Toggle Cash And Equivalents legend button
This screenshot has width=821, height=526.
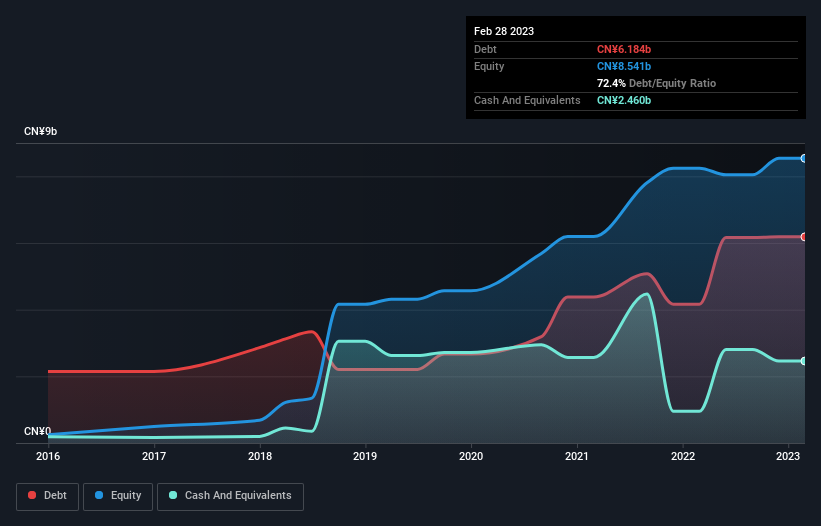pyautogui.click(x=230, y=496)
